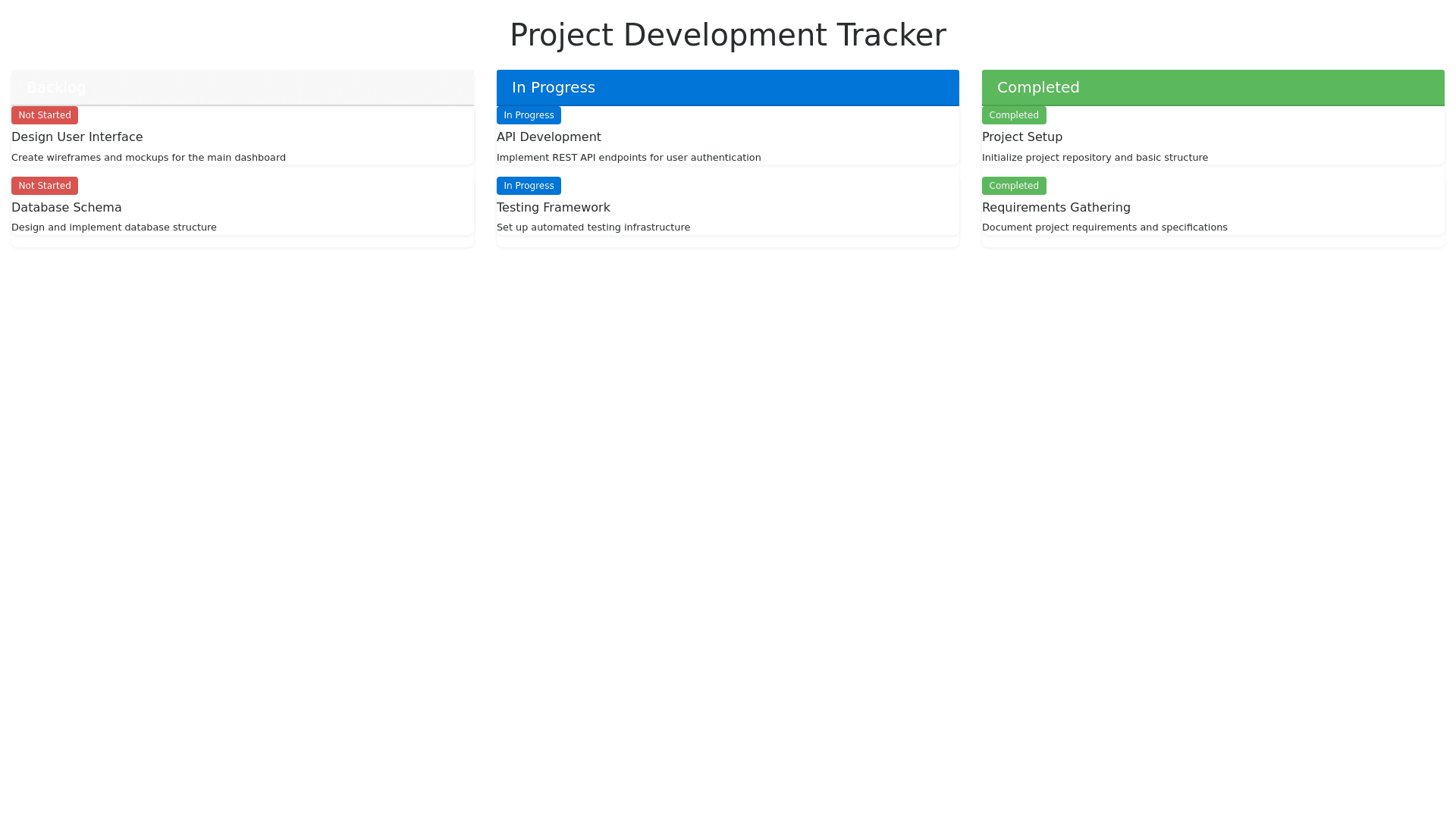Click the Project Development Tracker heading
Image resolution: width=1456 pixels, height=819 pixels.
click(x=727, y=35)
